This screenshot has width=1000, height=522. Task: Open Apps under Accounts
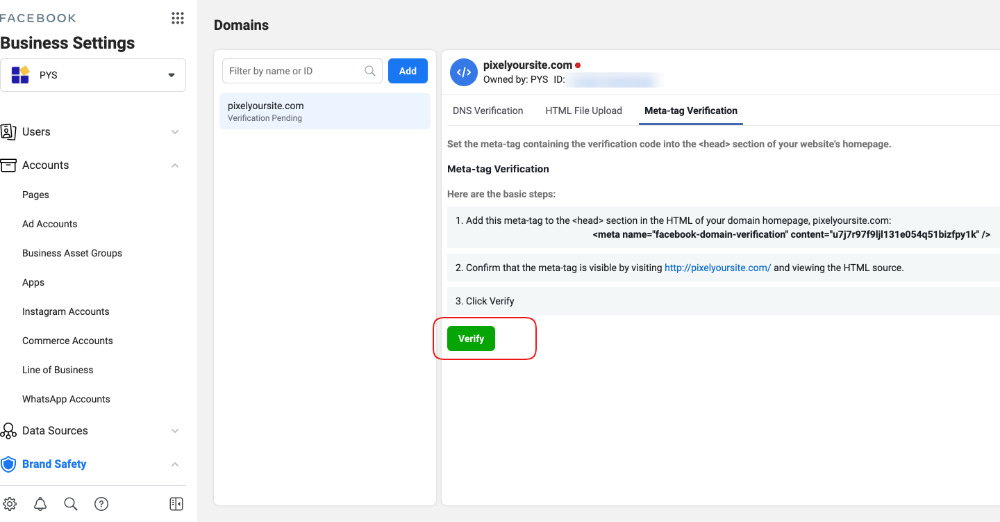coord(33,283)
